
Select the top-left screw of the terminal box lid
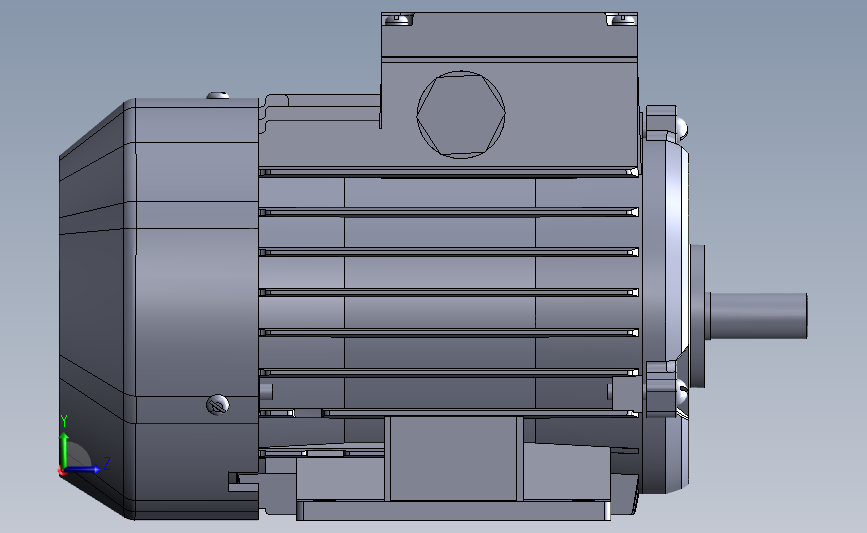pyautogui.click(x=398, y=19)
